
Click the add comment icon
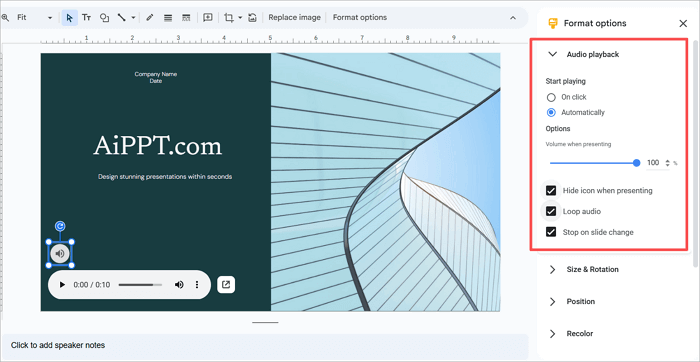click(208, 18)
